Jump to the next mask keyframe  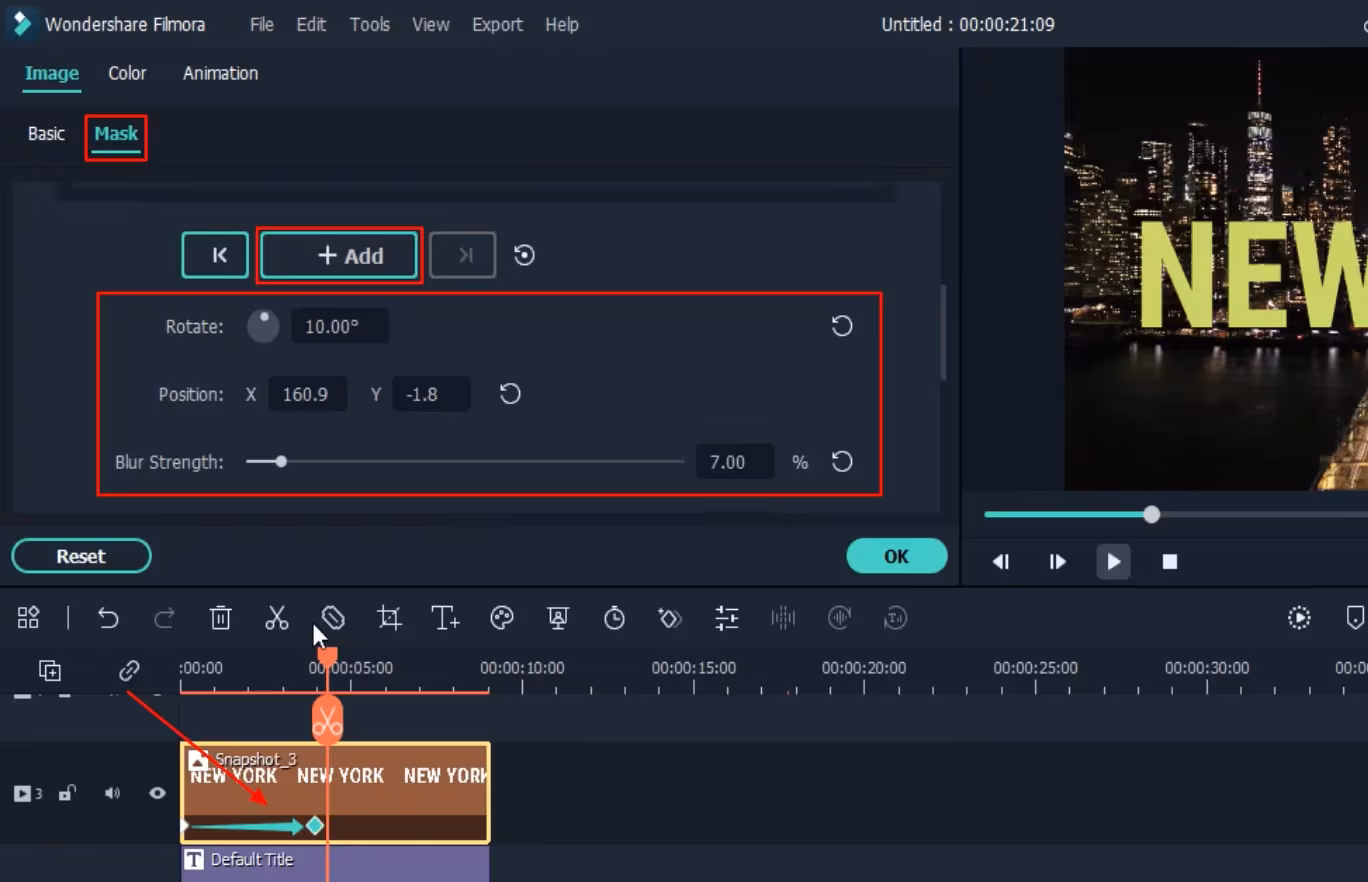click(x=463, y=255)
